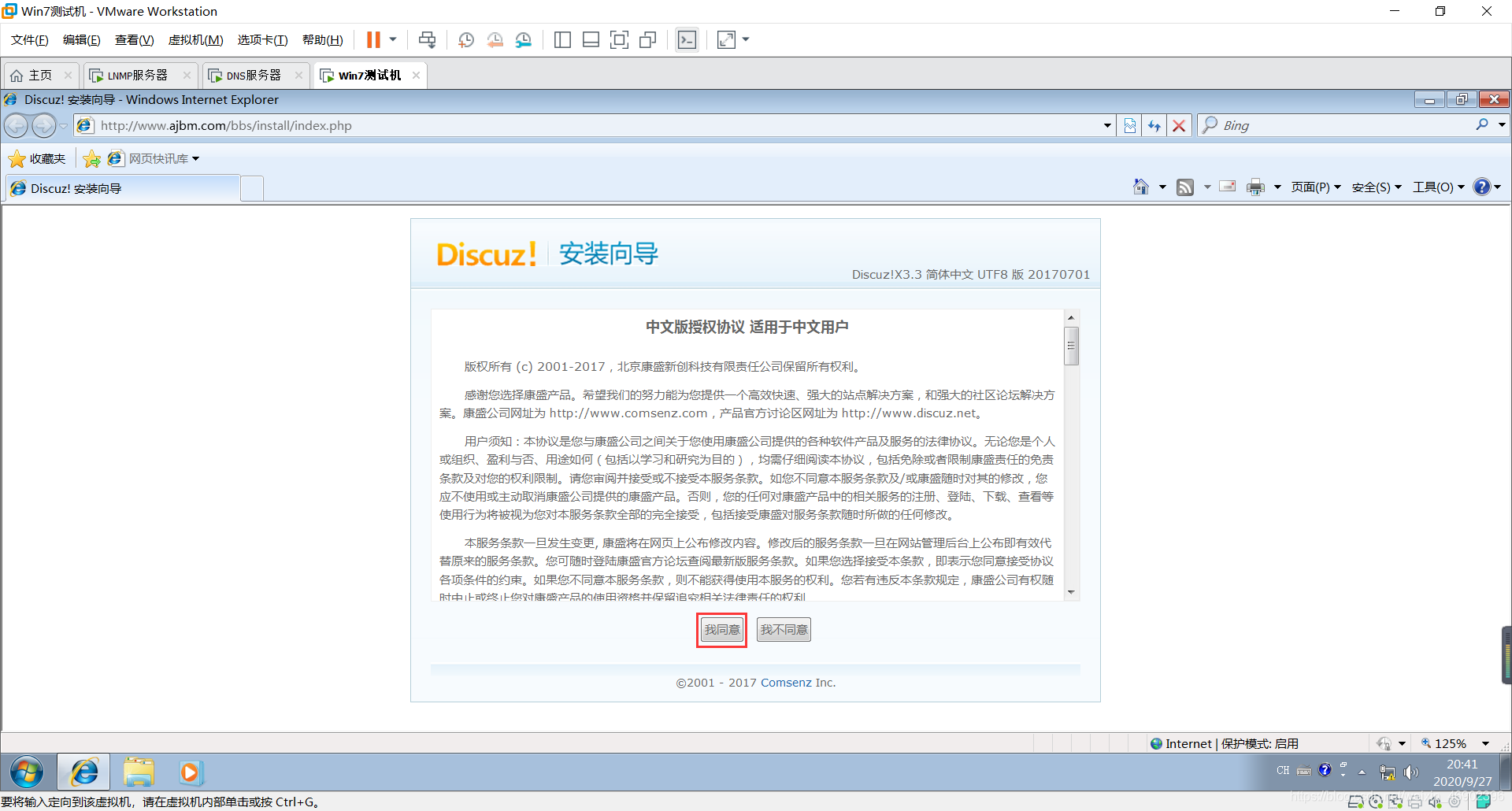Toggle the thumbnail bar view icon

[591, 39]
